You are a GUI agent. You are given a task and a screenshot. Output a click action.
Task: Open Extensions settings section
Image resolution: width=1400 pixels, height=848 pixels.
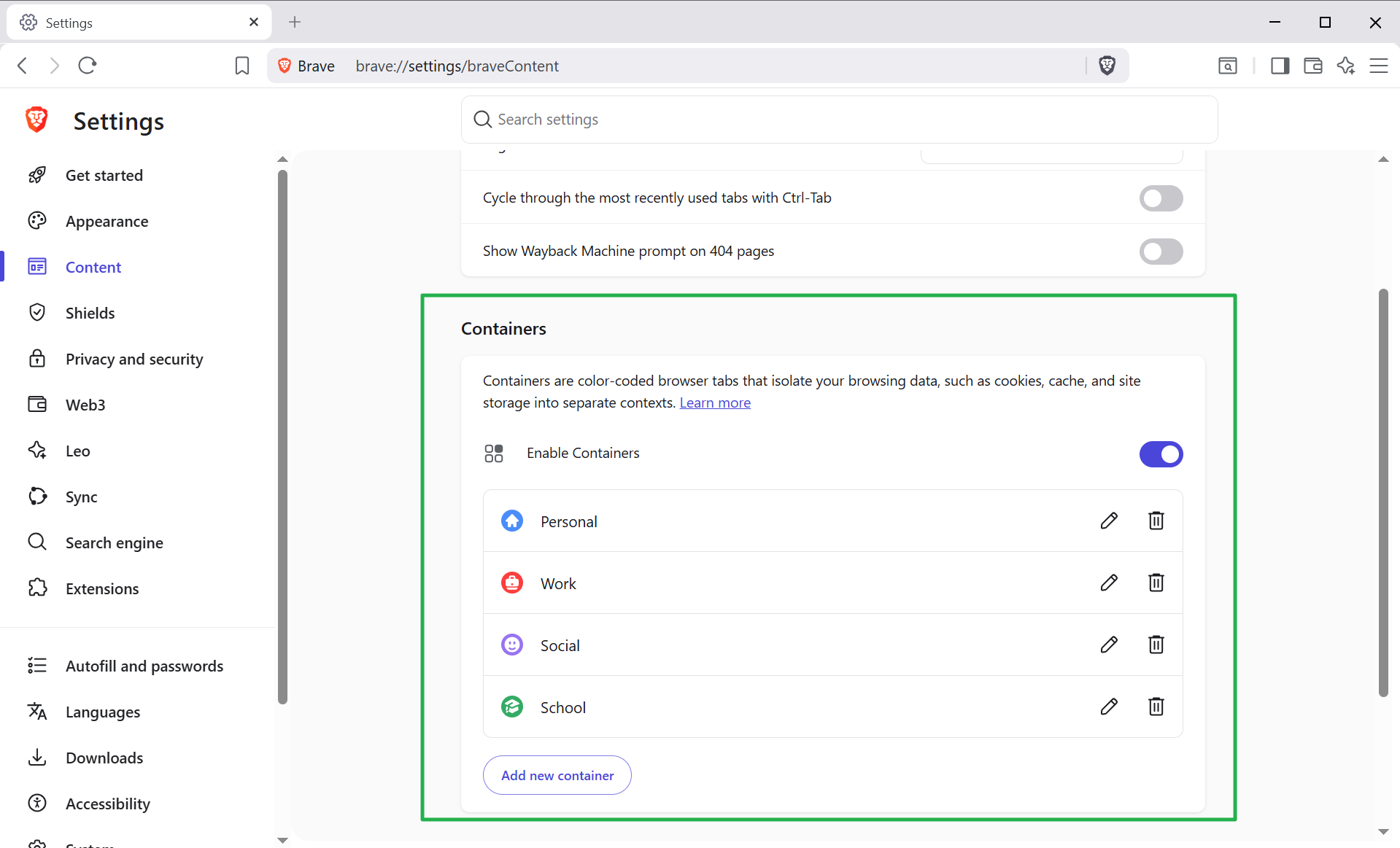pos(102,588)
